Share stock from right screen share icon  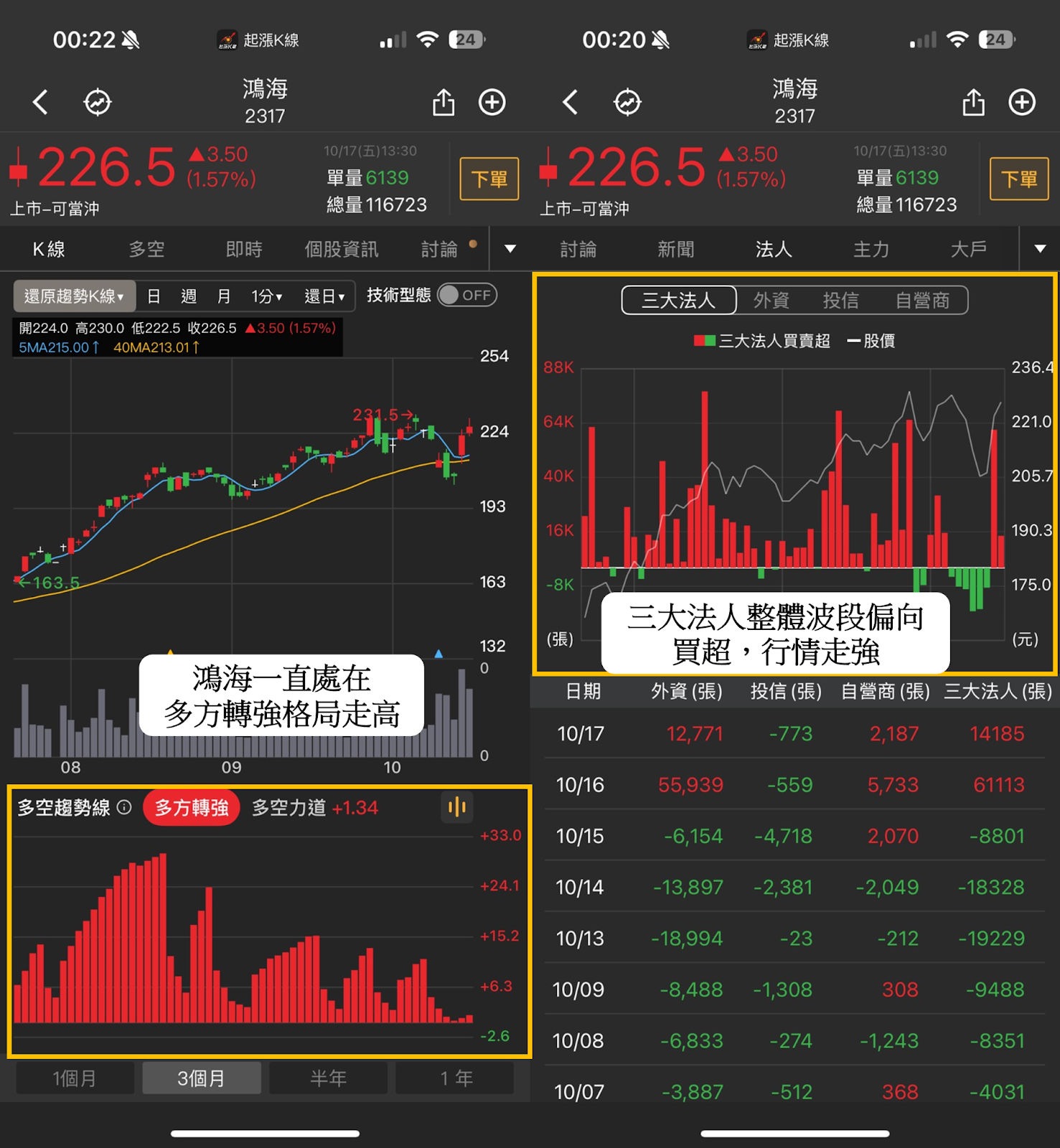973,102
